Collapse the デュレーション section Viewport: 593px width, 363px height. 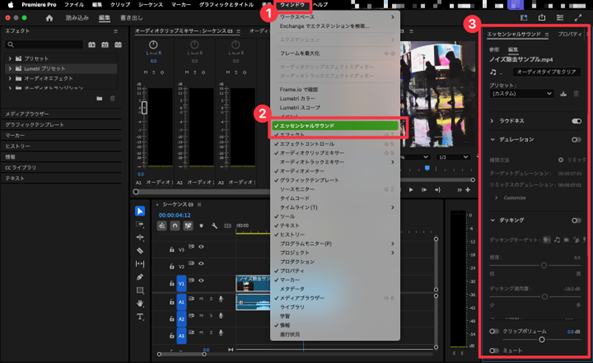(x=492, y=140)
